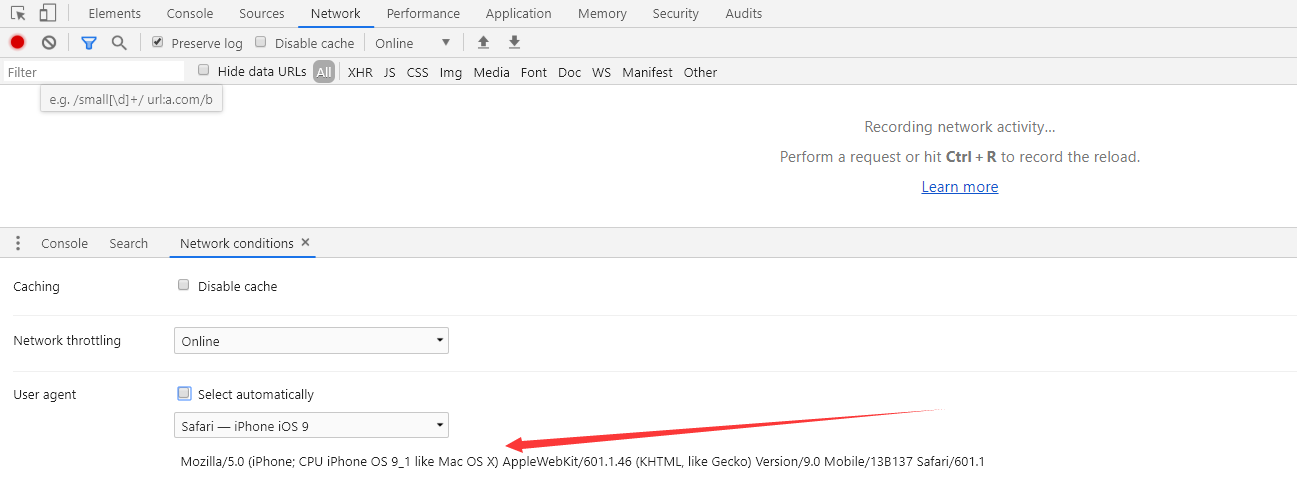
Task: Filter requests by Media
Action: (x=492, y=72)
